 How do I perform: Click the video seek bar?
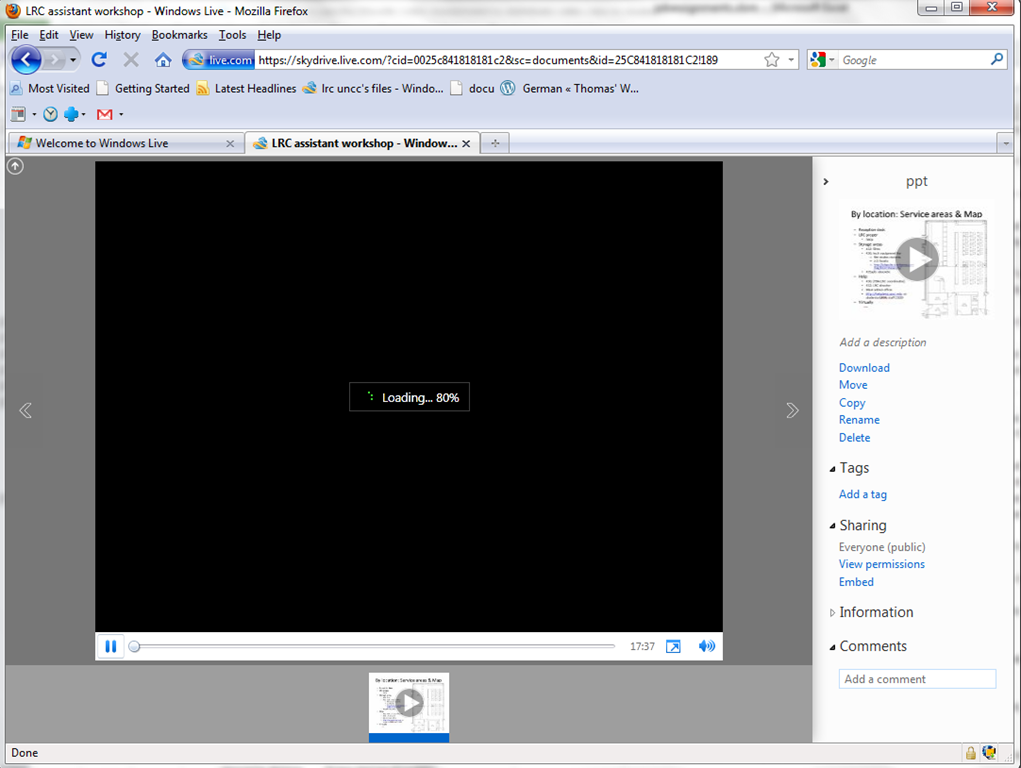pos(375,647)
